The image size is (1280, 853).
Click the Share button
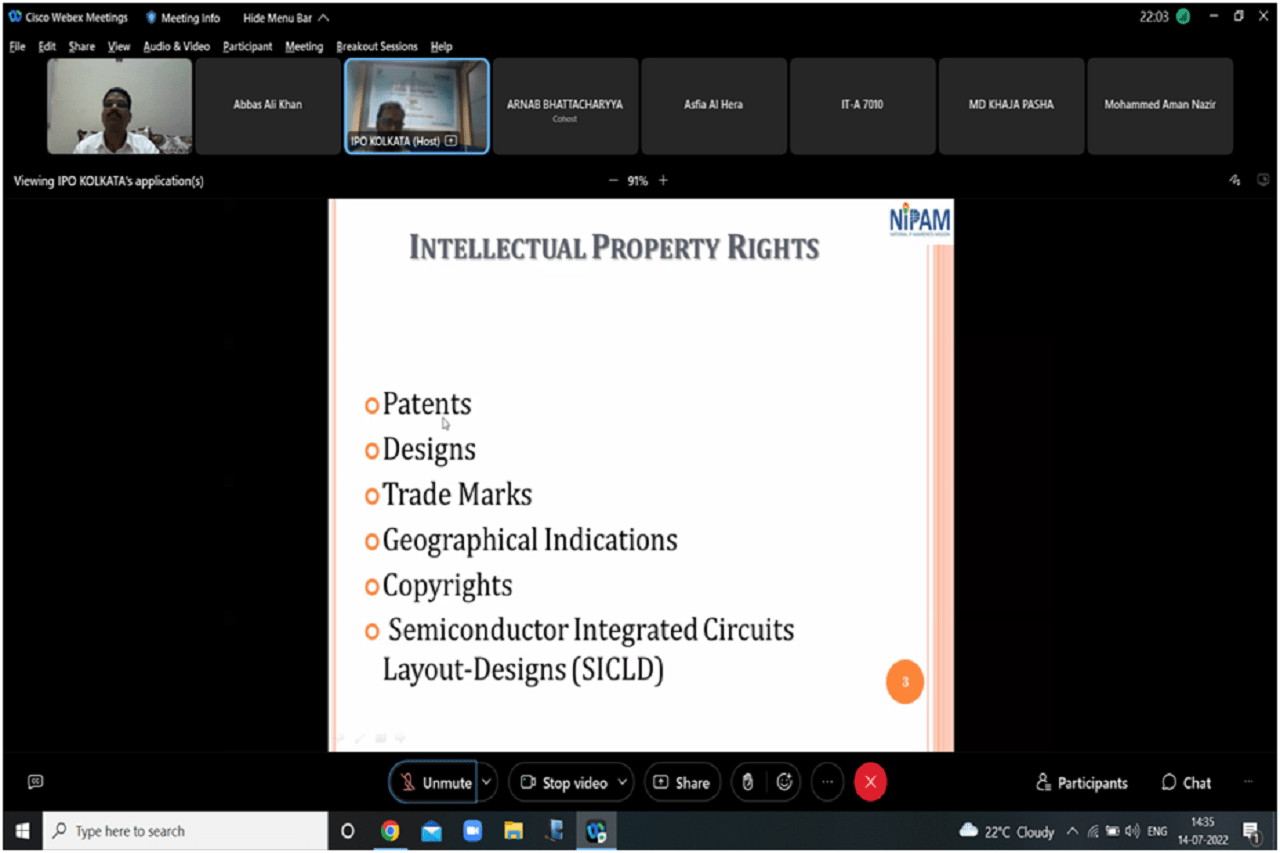click(681, 783)
